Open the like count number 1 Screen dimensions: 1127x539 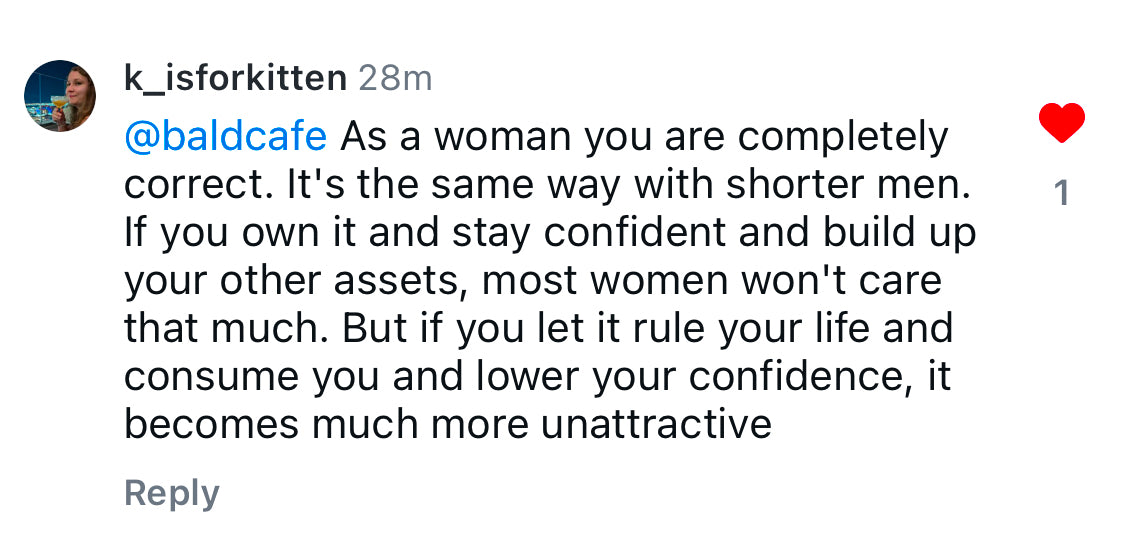1062,192
